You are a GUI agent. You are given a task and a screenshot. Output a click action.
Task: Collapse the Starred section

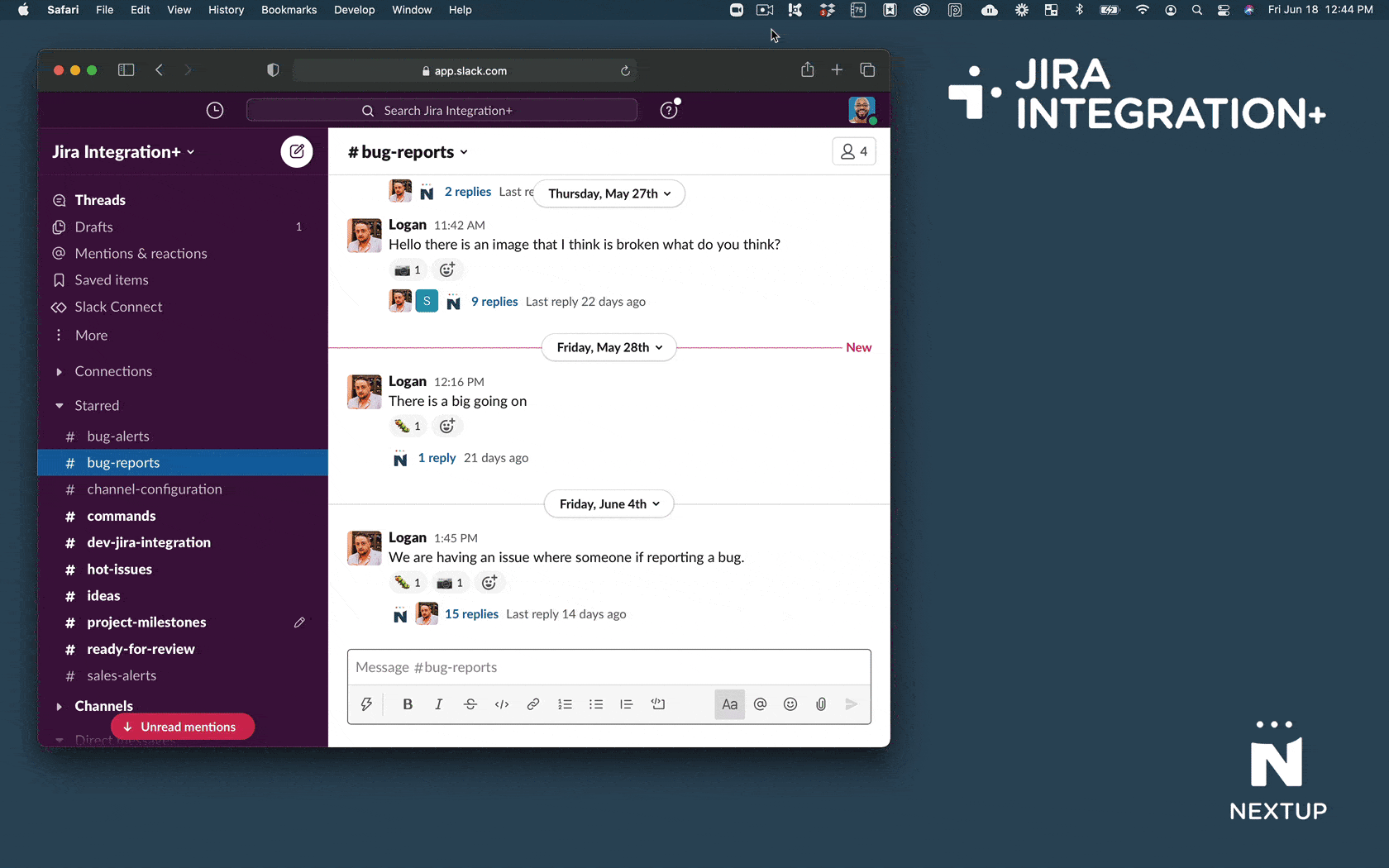[59, 406]
